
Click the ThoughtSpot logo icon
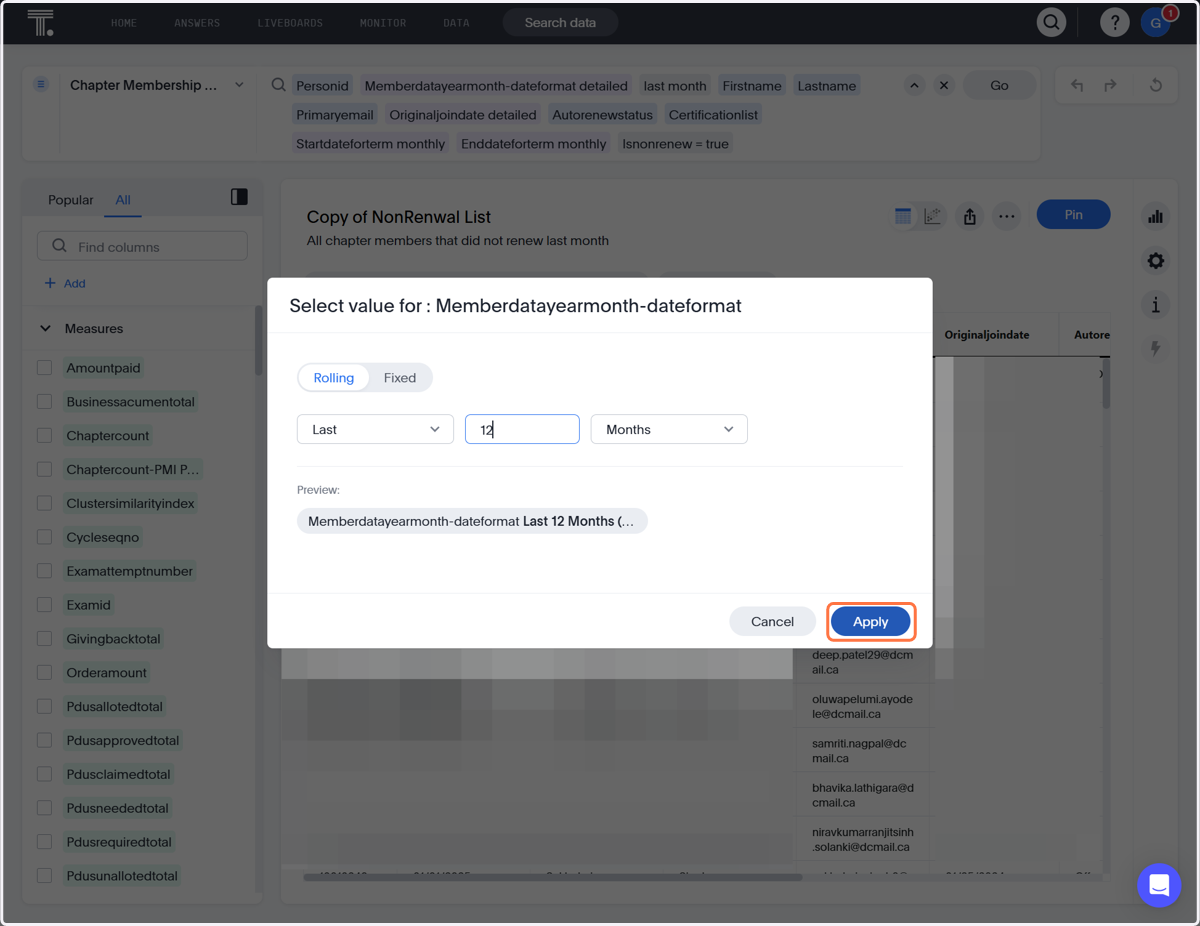click(40, 22)
